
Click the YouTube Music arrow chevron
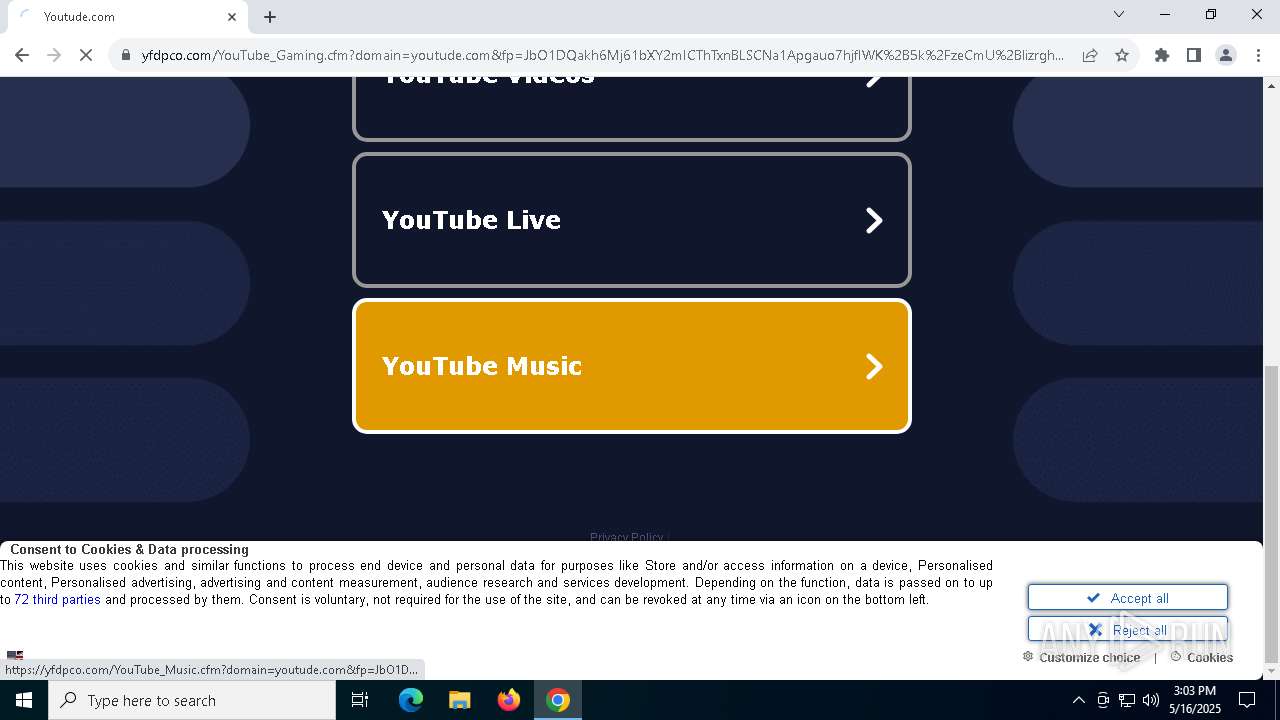(874, 366)
